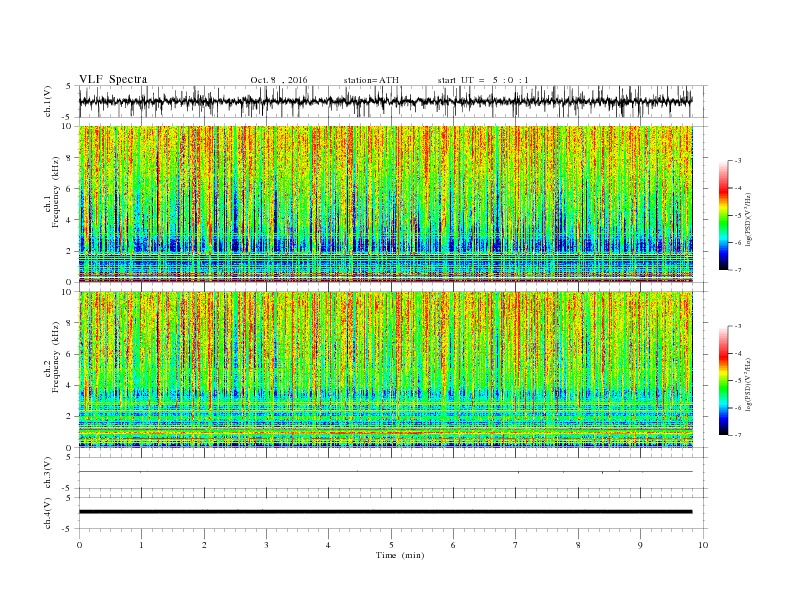Click the ch.1 colorbar '-4' tick label

[x=737, y=188]
